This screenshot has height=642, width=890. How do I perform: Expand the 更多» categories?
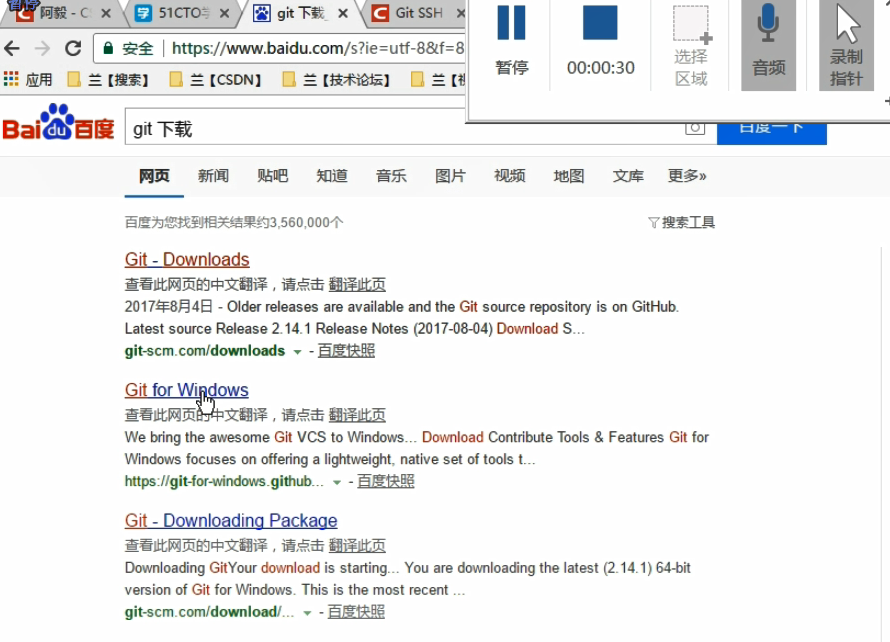pyautogui.click(x=687, y=176)
